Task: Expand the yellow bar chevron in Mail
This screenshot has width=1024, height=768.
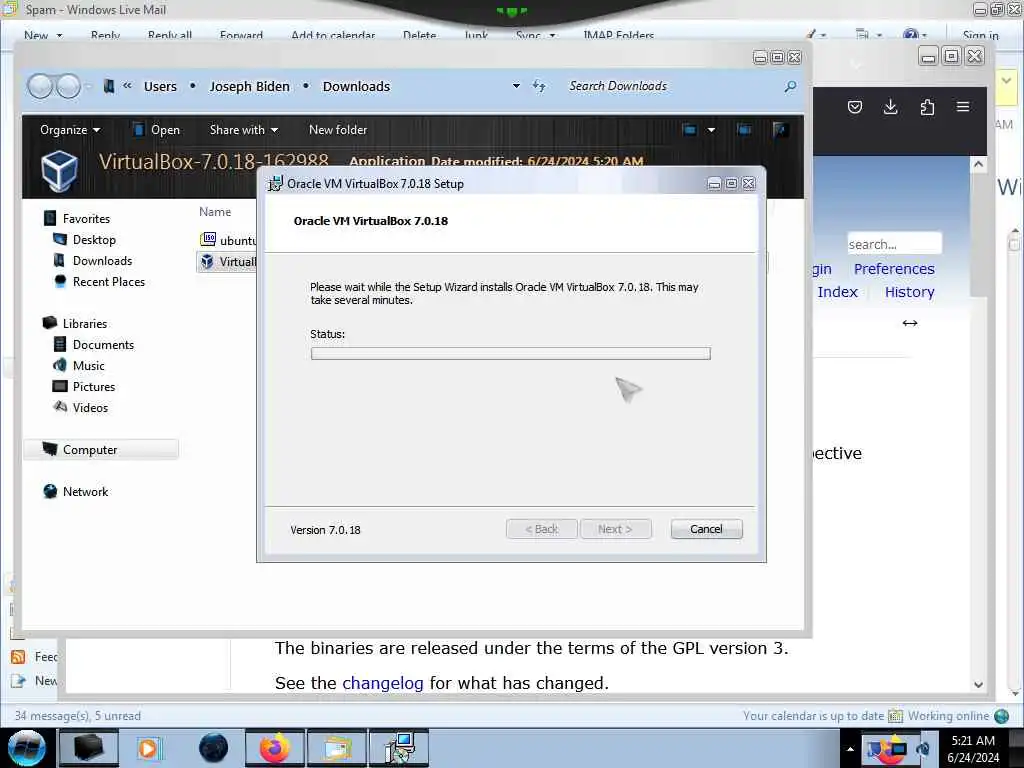Action: (1006, 81)
